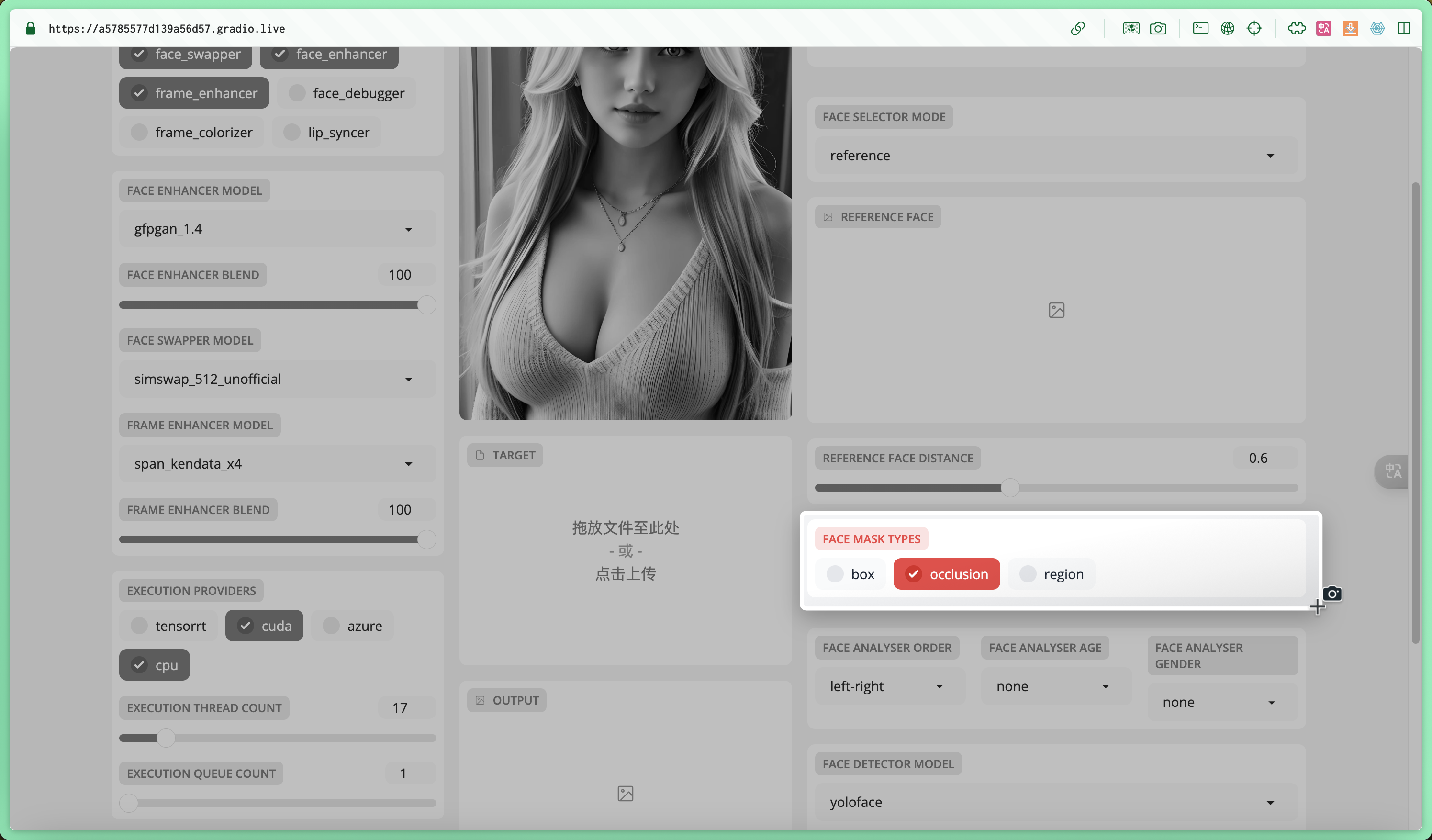Click the image viewer flower icon in browser toolbar

pos(1131,28)
